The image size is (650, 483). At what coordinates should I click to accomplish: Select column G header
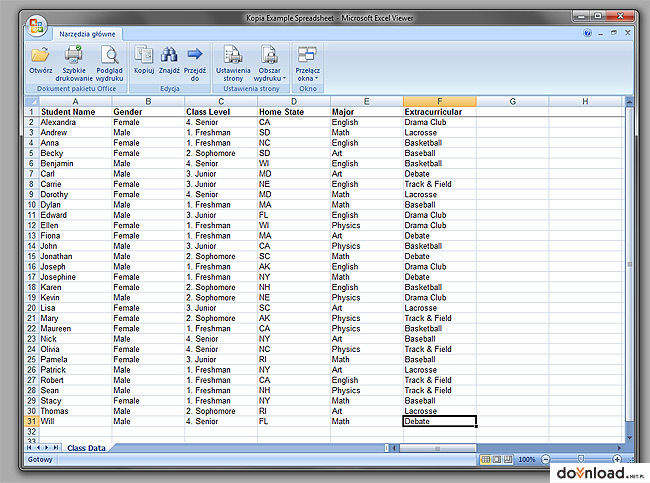click(x=512, y=102)
